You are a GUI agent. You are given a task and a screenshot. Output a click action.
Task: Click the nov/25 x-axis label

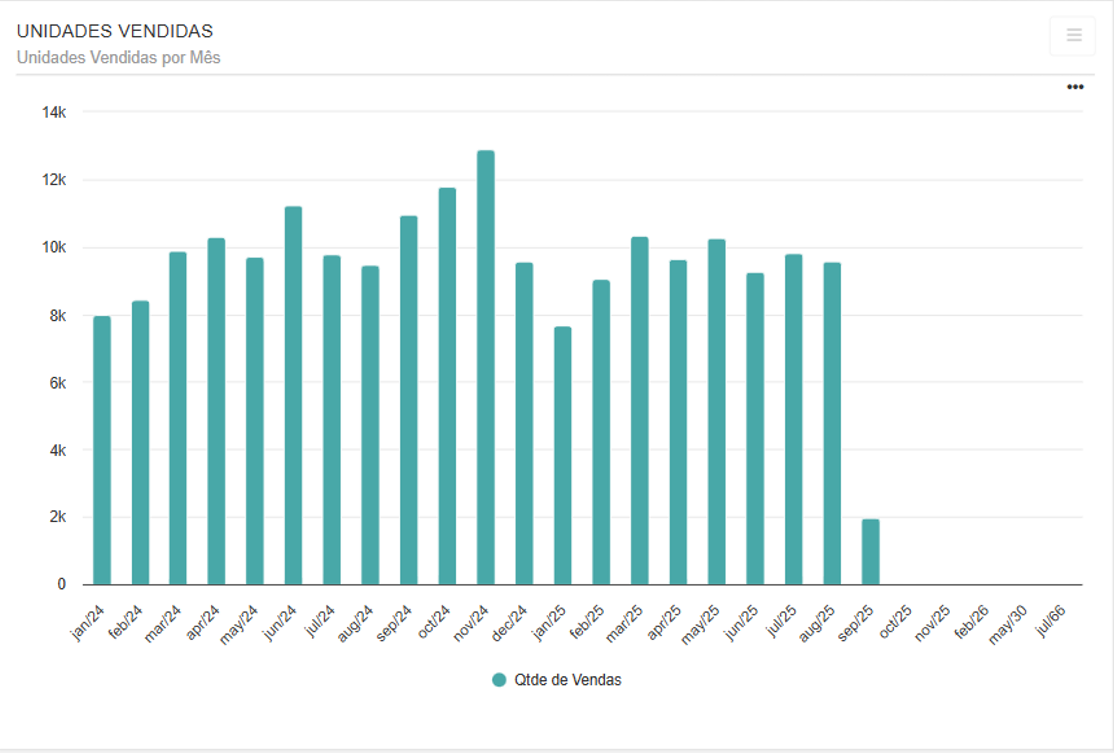pos(931,623)
